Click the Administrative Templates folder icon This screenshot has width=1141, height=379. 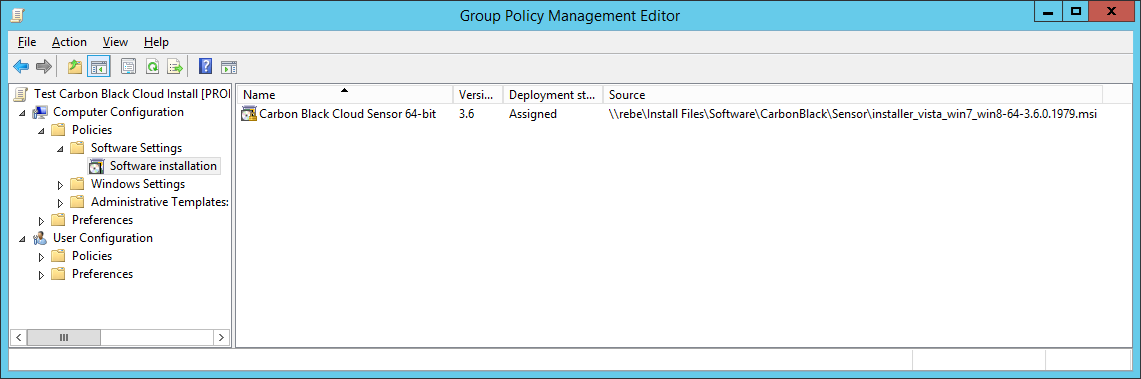78,202
